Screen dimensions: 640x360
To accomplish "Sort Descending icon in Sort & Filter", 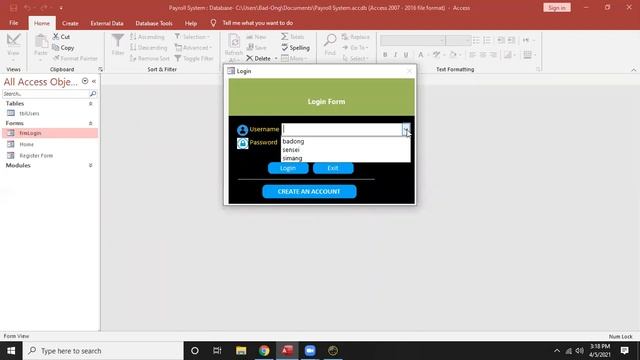I will (133, 48).
